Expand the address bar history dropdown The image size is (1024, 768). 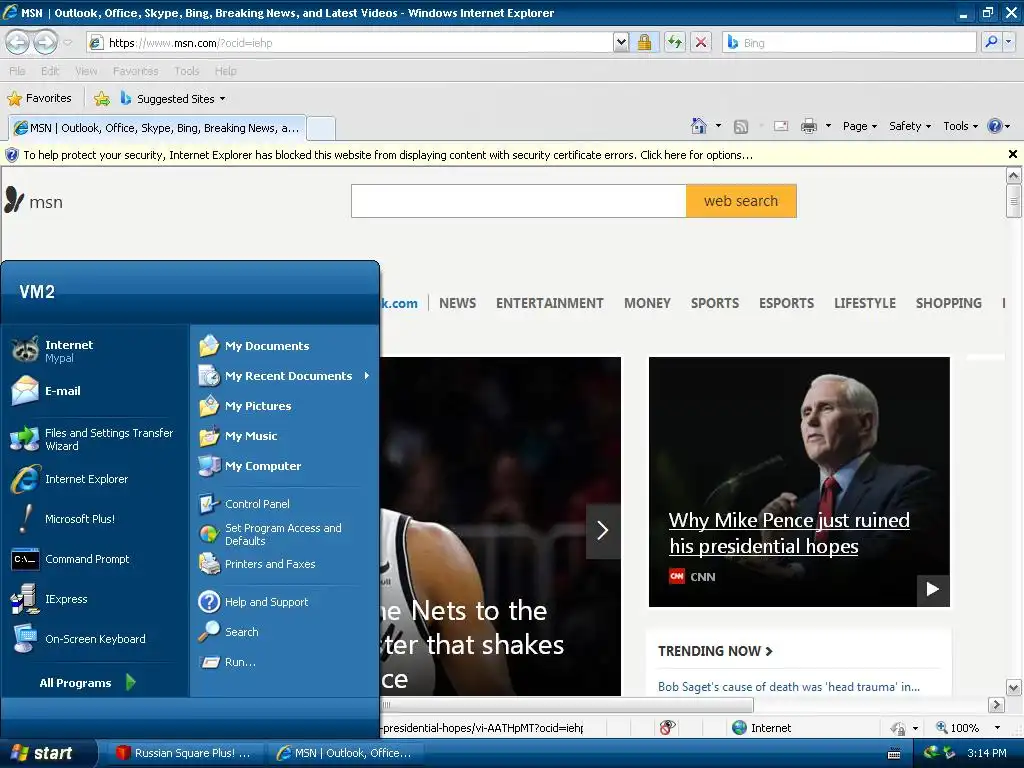[621, 42]
